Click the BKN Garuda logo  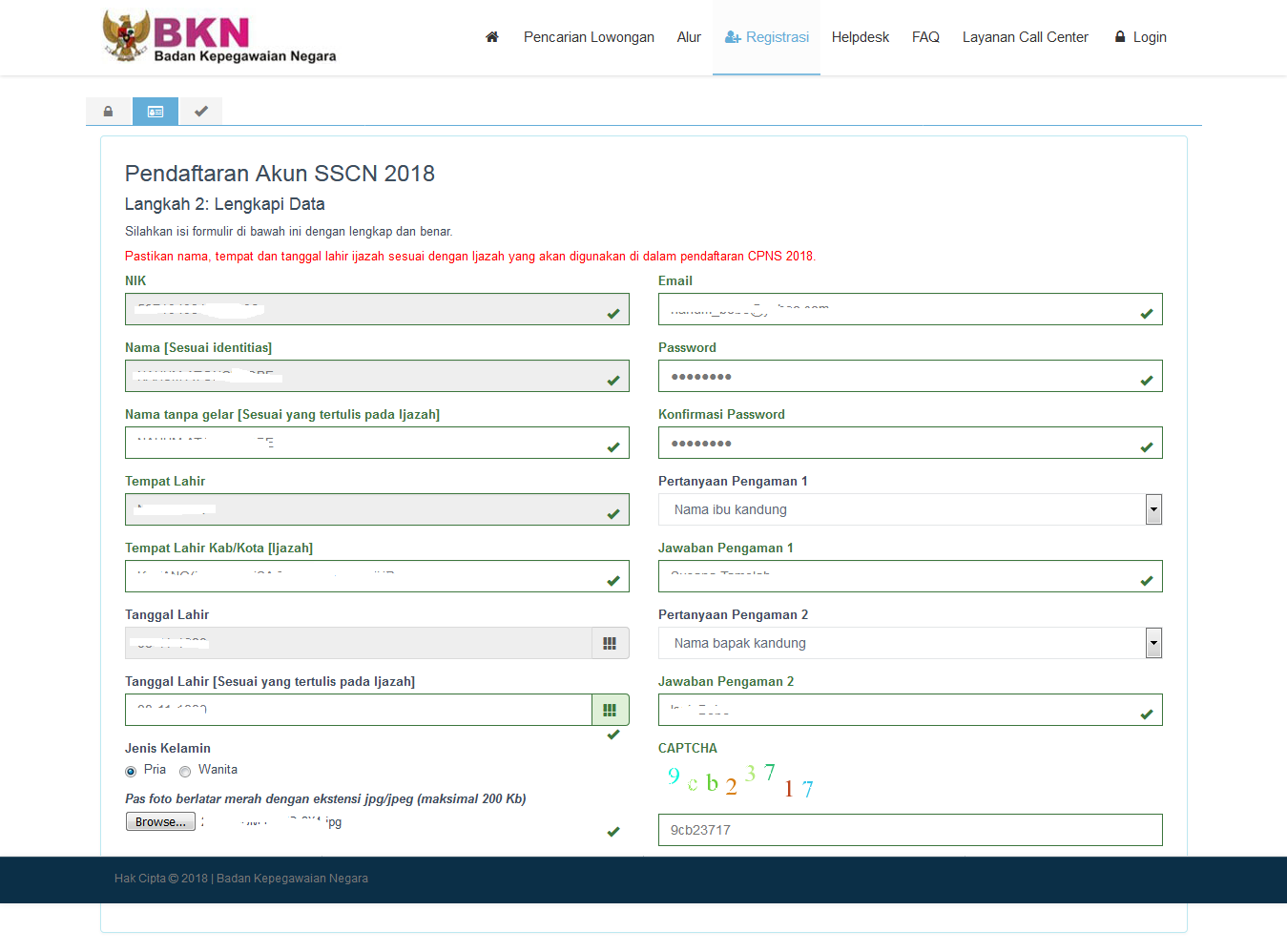(126, 36)
